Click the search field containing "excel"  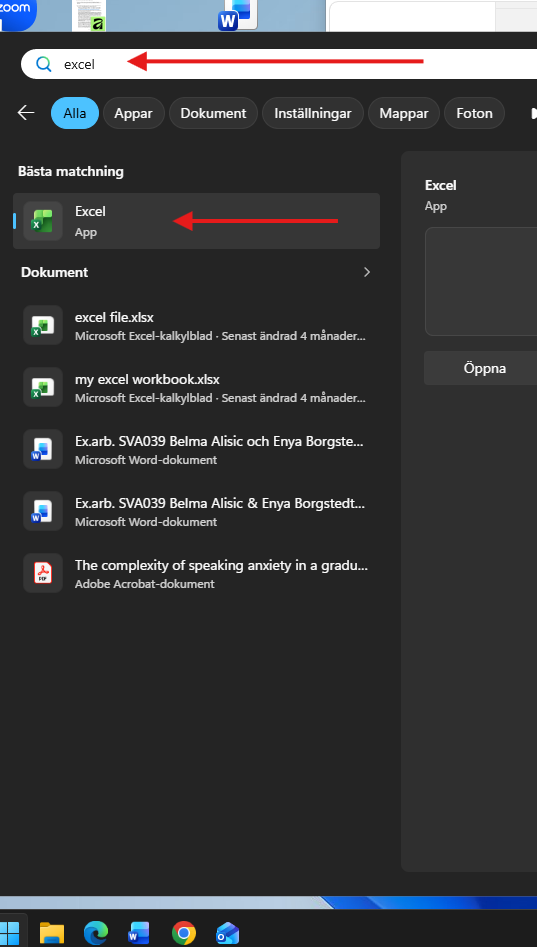(279, 64)
